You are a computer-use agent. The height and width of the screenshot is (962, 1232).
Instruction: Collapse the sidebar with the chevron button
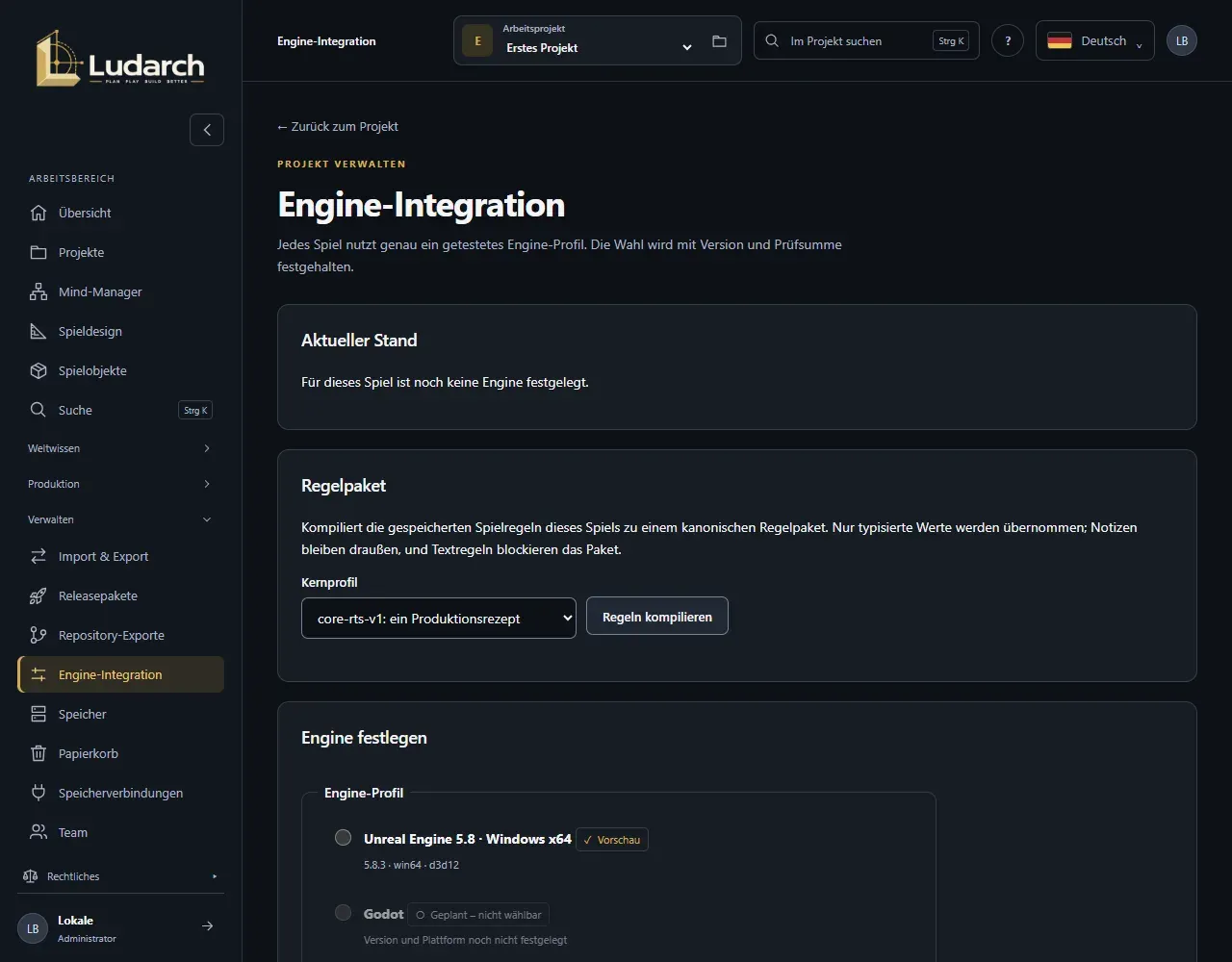point(207,130)
